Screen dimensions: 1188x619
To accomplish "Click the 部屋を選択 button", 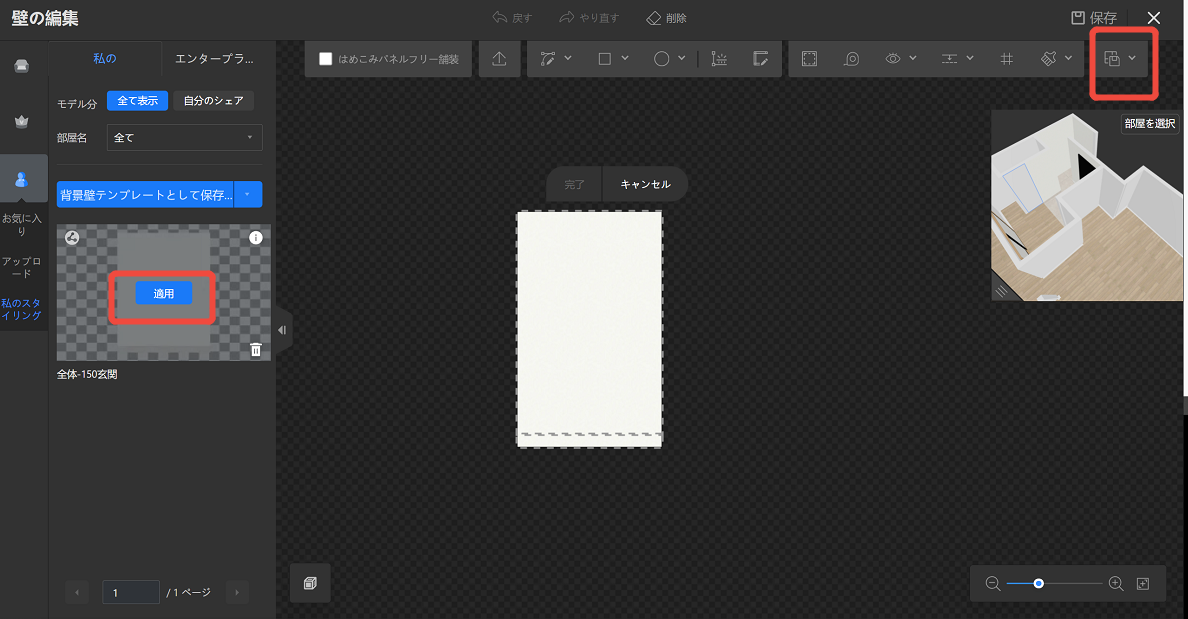I will point(1149,123).
